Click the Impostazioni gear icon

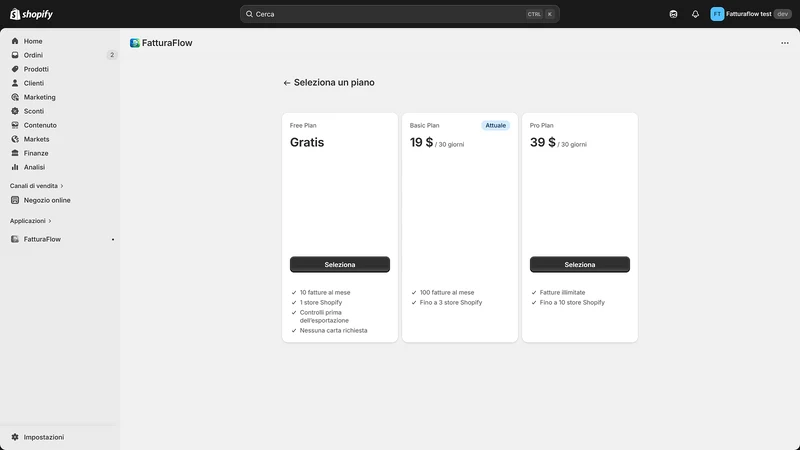[15, 437]
